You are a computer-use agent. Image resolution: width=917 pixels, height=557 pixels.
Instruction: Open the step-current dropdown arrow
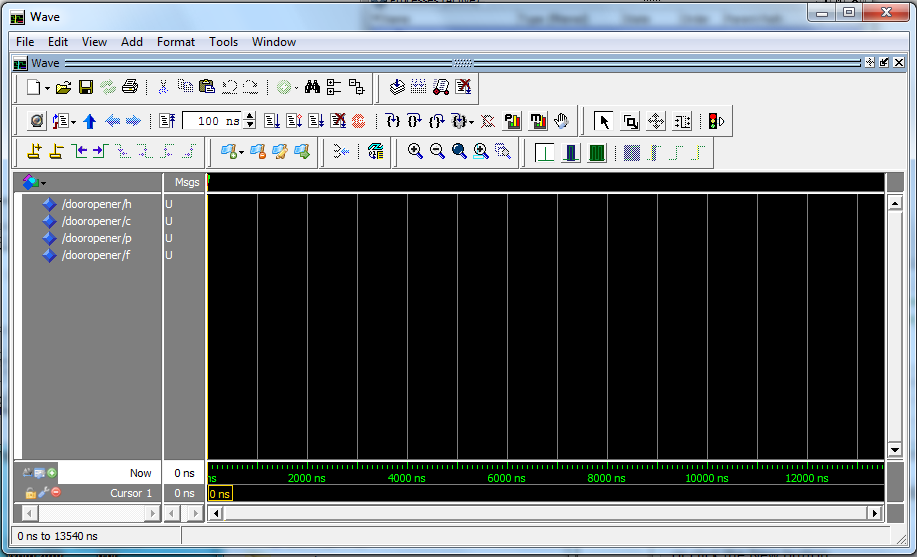pyautogui.click(x=471, y=122)
